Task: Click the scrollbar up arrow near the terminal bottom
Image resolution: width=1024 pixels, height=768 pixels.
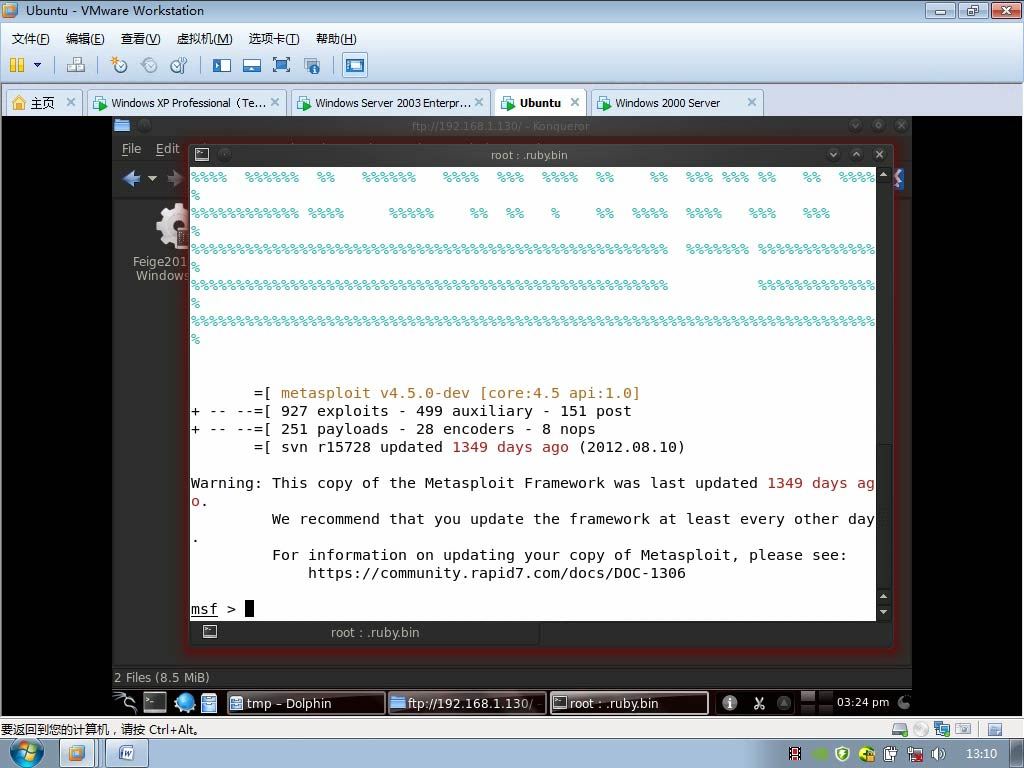Action: (x=884, y=596)
